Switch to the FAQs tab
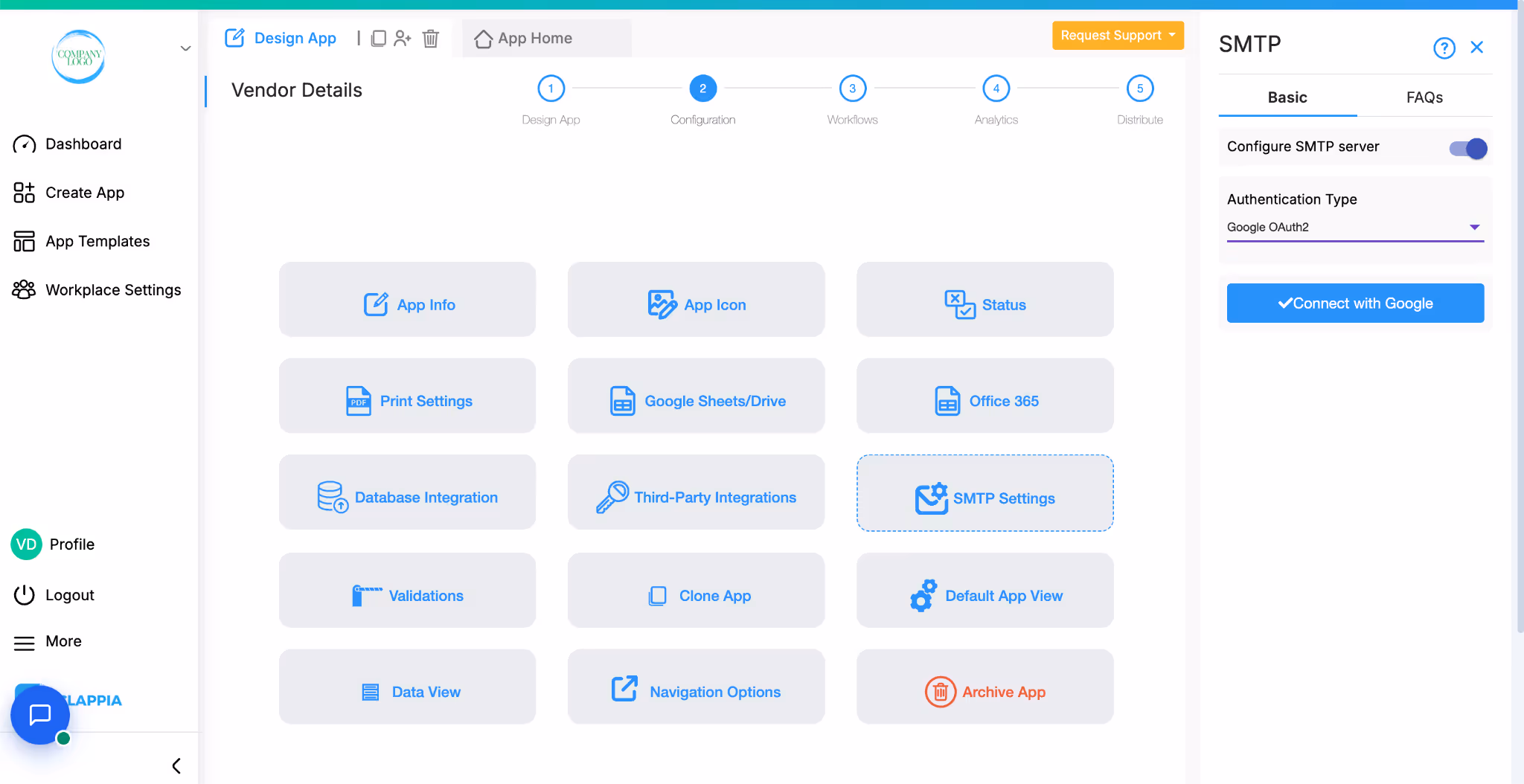1524x784 pixels. pos(1424,97)
